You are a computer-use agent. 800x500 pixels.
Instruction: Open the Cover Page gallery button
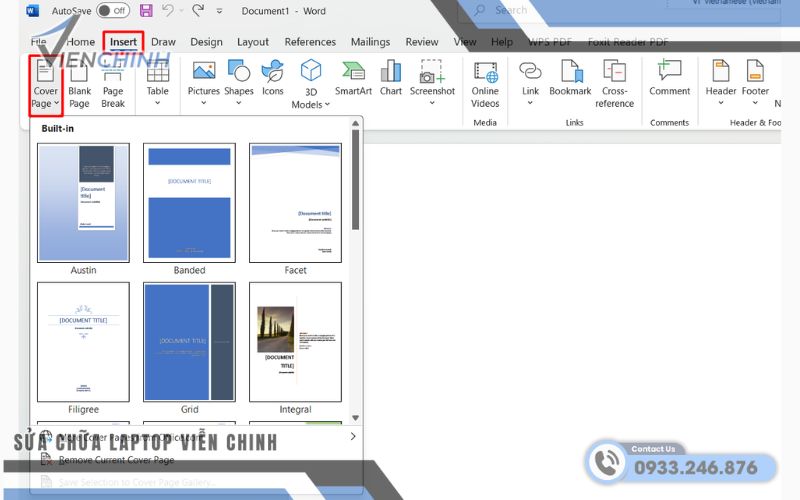45,85
